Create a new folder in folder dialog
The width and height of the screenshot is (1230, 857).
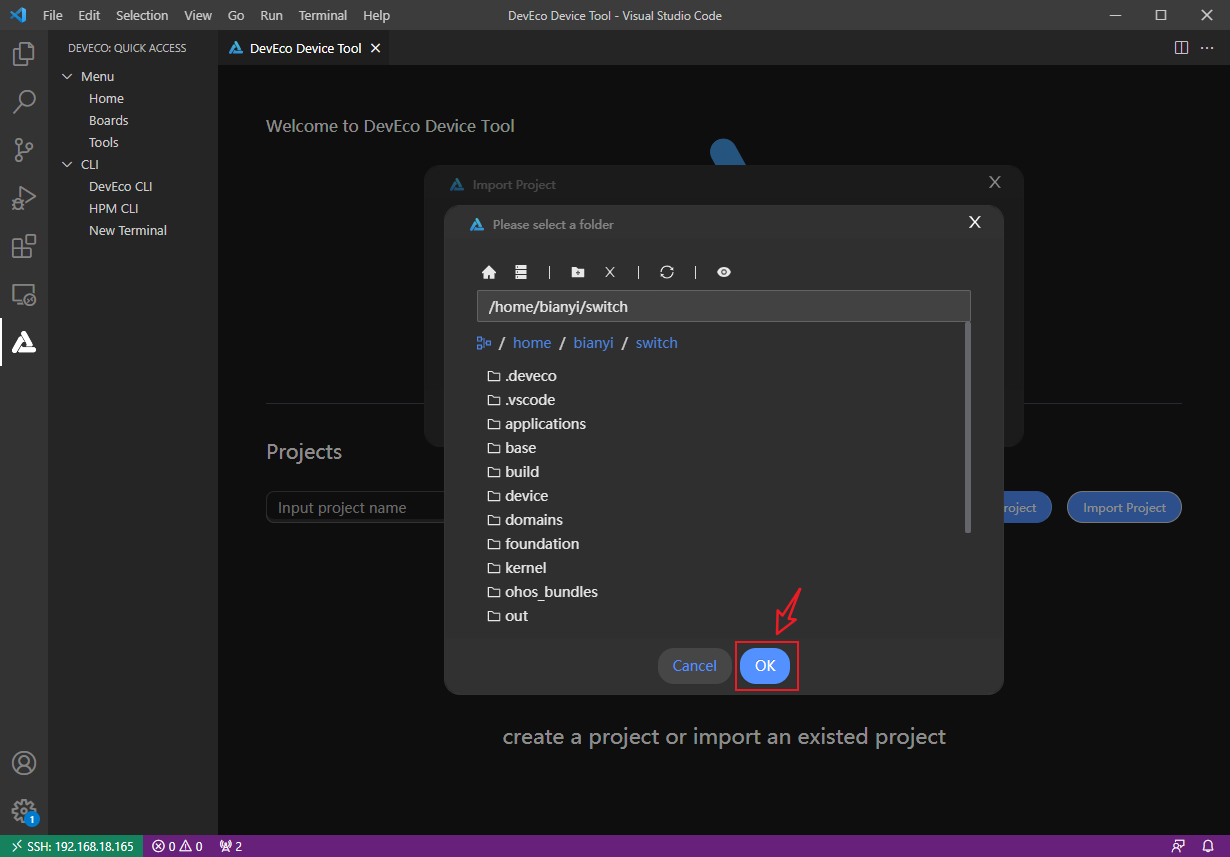coord(578,272)
